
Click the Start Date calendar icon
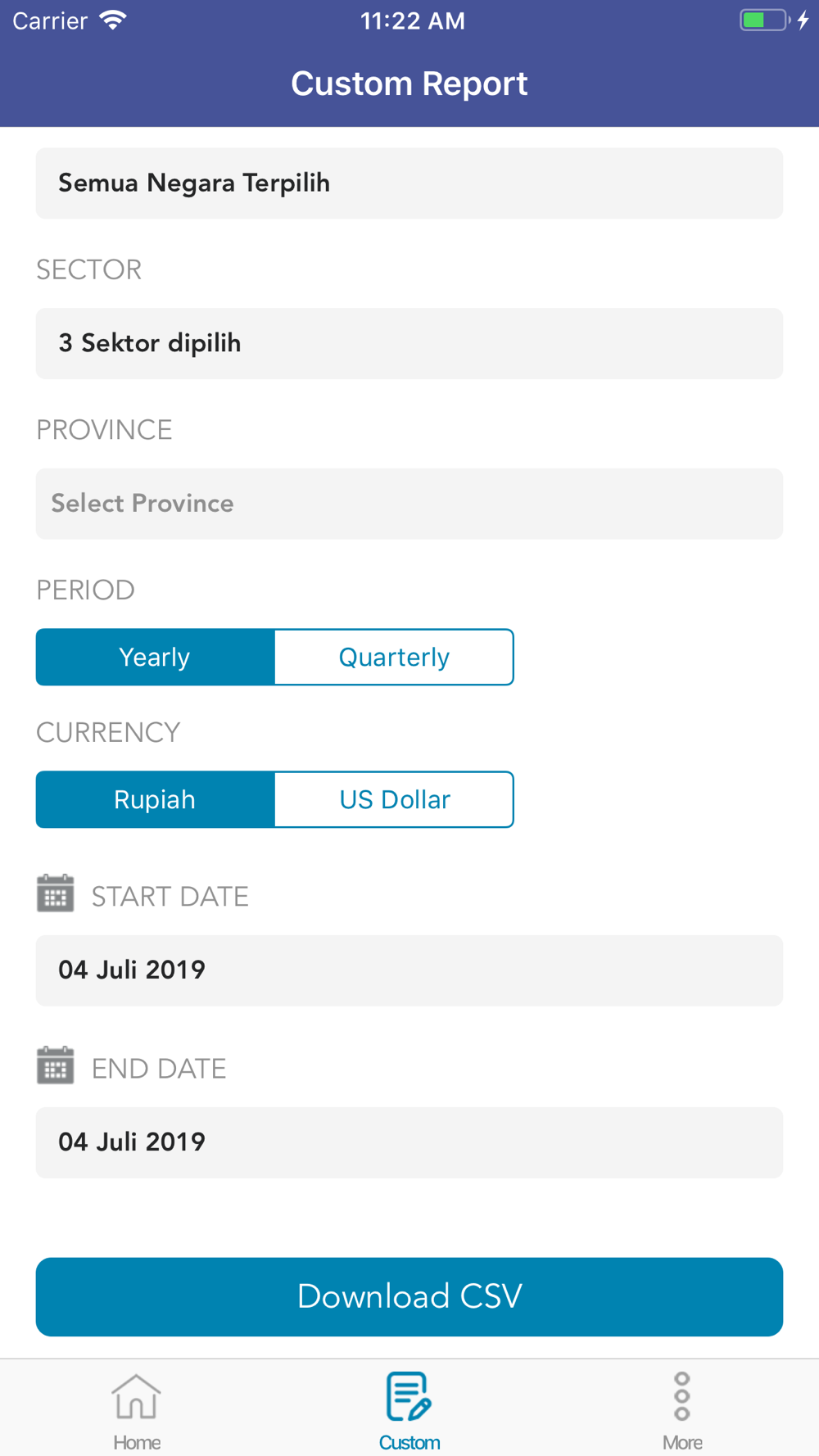(56, 893)
